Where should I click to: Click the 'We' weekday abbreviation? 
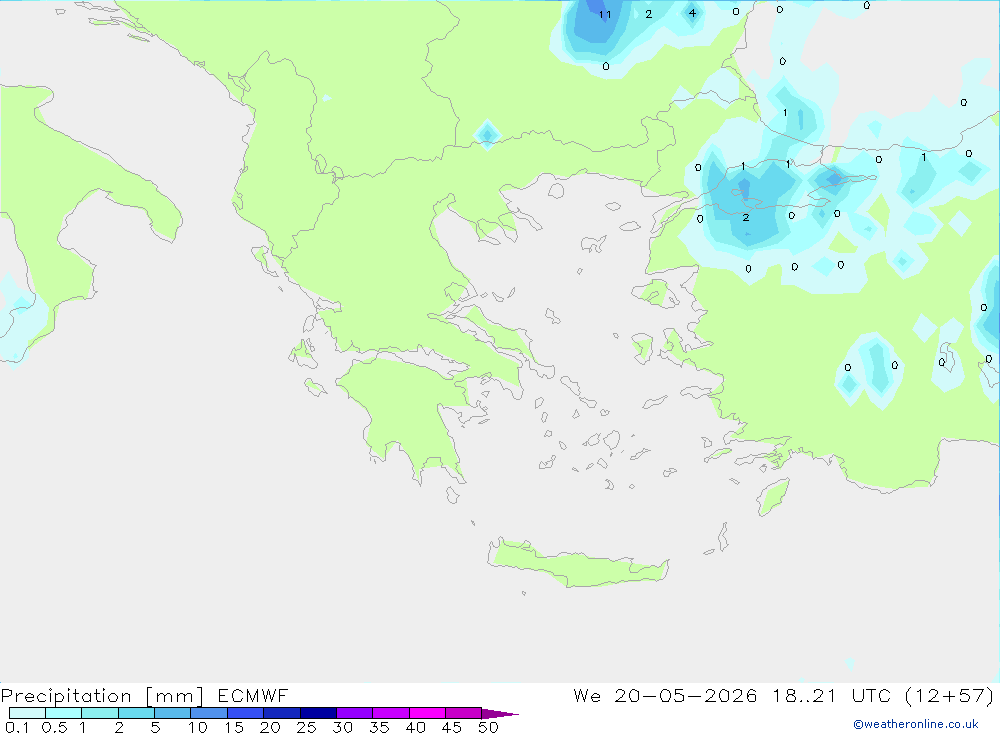point(587,695)
